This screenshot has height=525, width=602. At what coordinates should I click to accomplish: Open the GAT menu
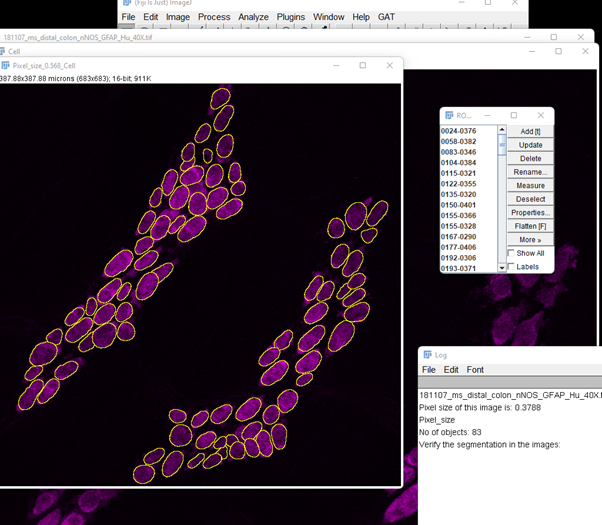(x=386, y=17)
